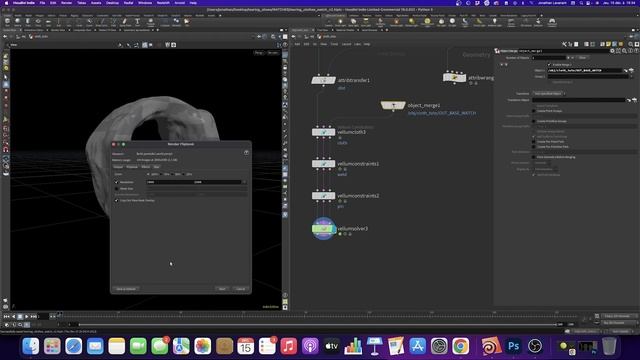Select the object_merge1 node
The height and width of the screenshot is (360, 640).
pos(393,105)
